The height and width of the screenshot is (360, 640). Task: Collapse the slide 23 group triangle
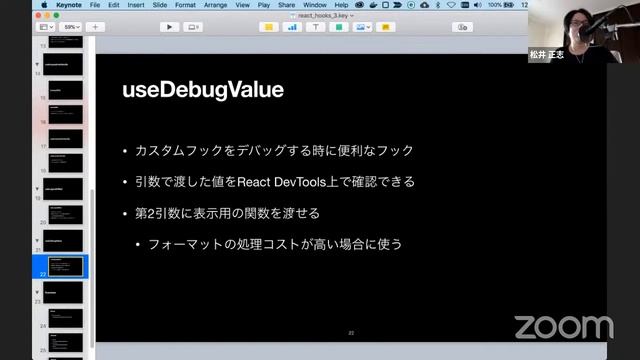(37, 292)
